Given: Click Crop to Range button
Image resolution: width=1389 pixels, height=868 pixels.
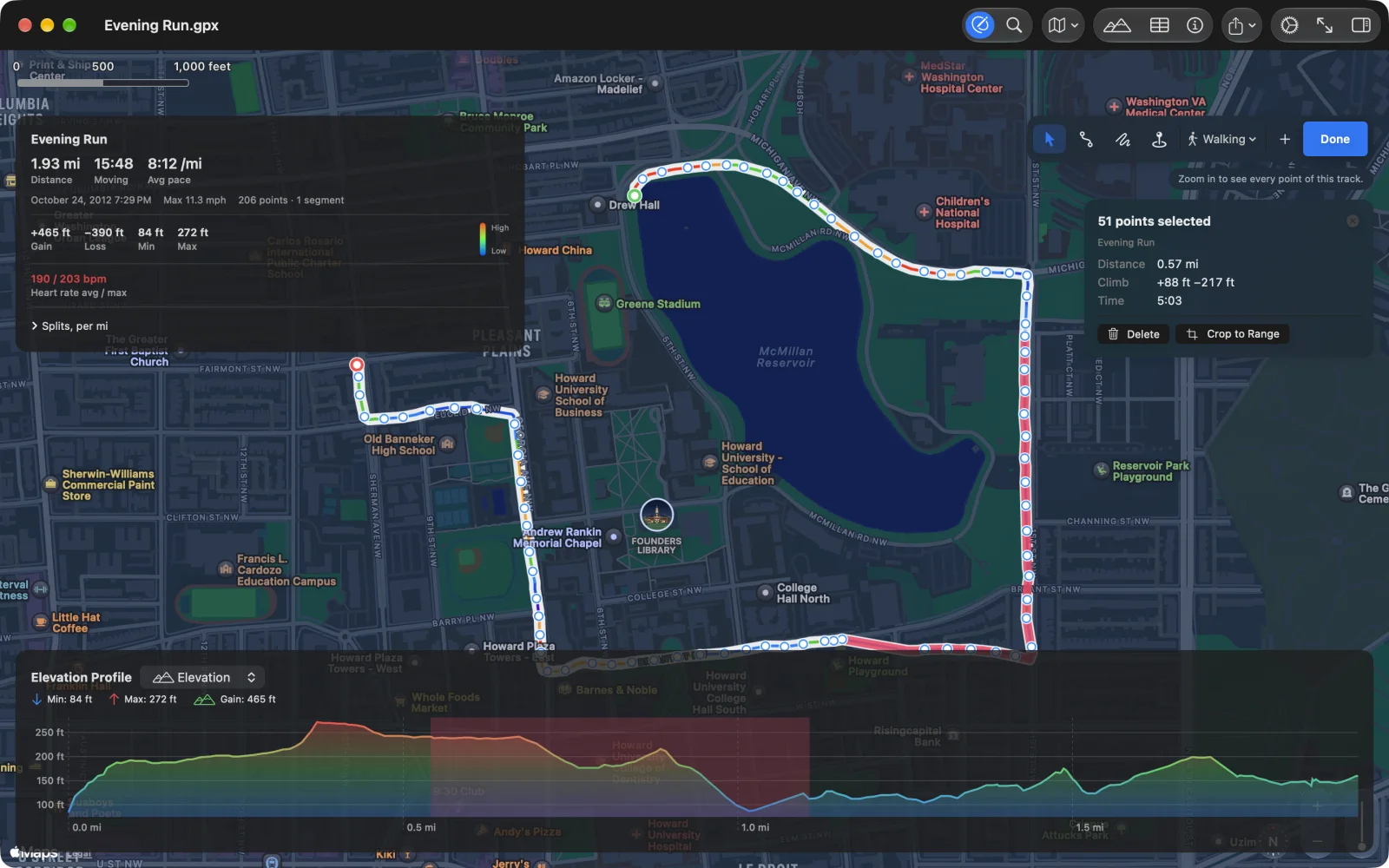Looking at the screenshot, I should point(1233,334).
